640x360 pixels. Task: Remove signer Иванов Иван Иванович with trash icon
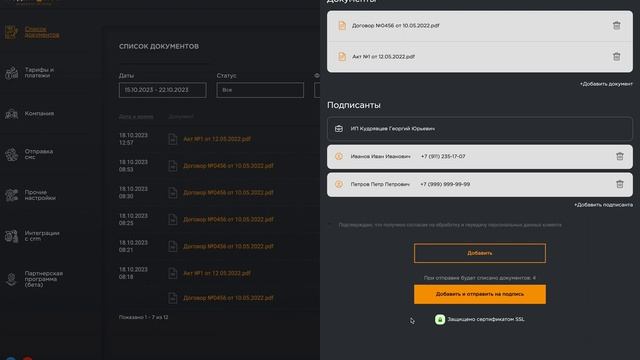620,156
